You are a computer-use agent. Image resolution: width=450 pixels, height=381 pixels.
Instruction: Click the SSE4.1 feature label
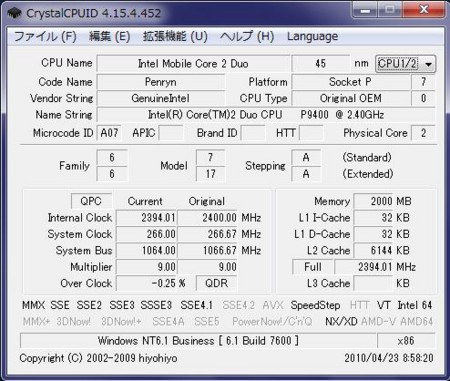tap(196, 305)
